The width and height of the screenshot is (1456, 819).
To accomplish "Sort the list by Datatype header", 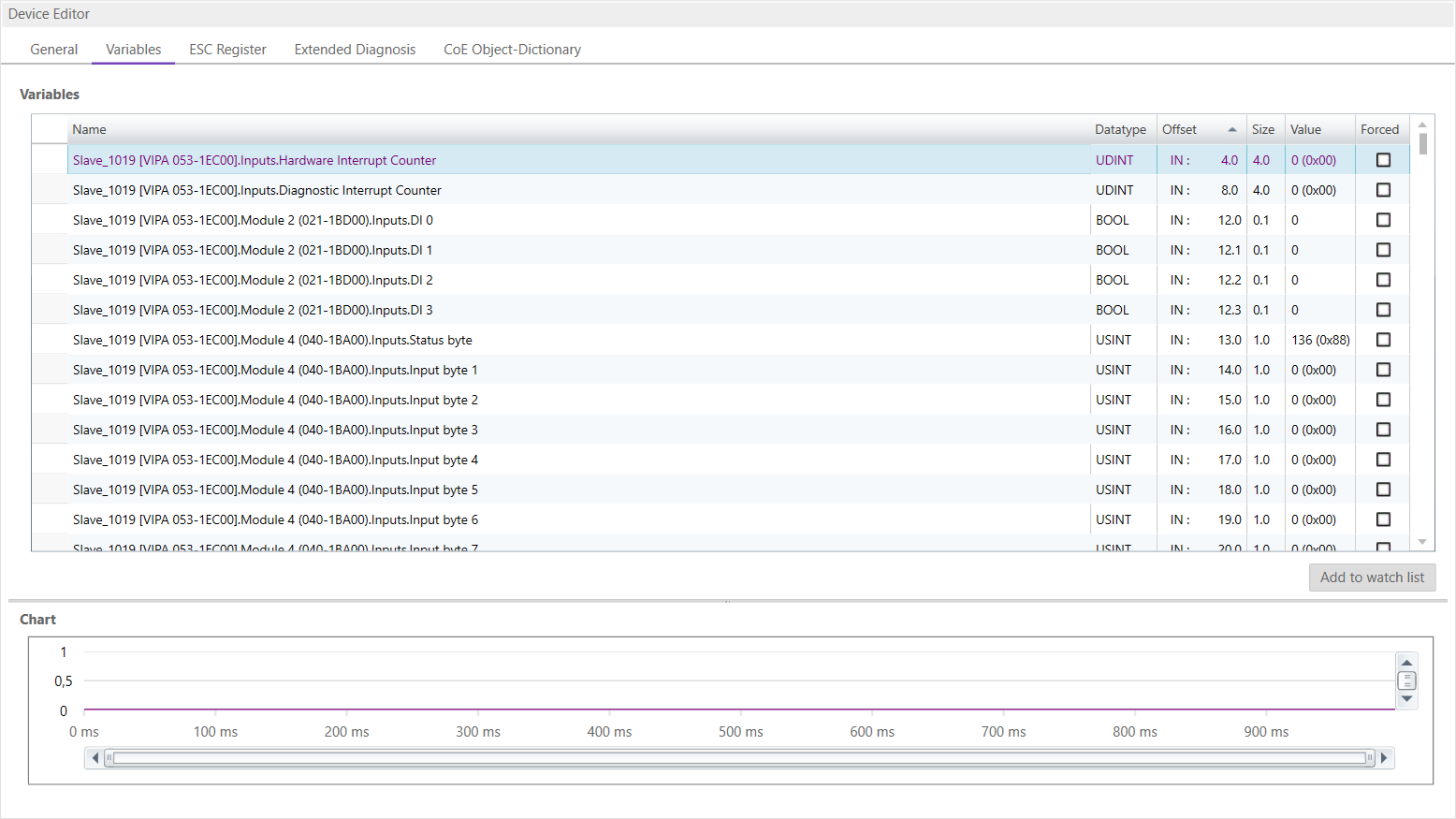I will pos(1120,130).
